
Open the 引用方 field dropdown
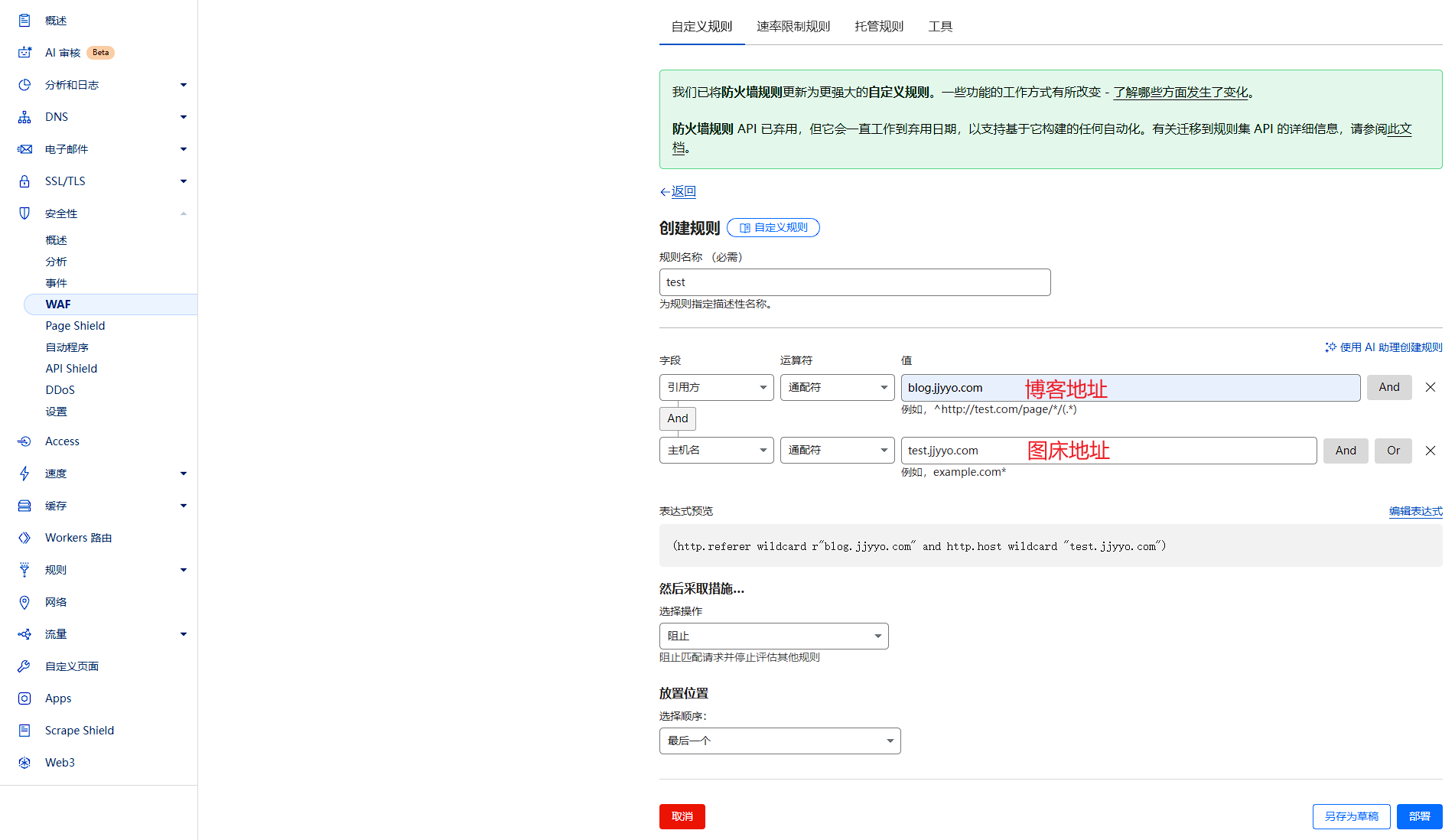click(x=716, y=387)
